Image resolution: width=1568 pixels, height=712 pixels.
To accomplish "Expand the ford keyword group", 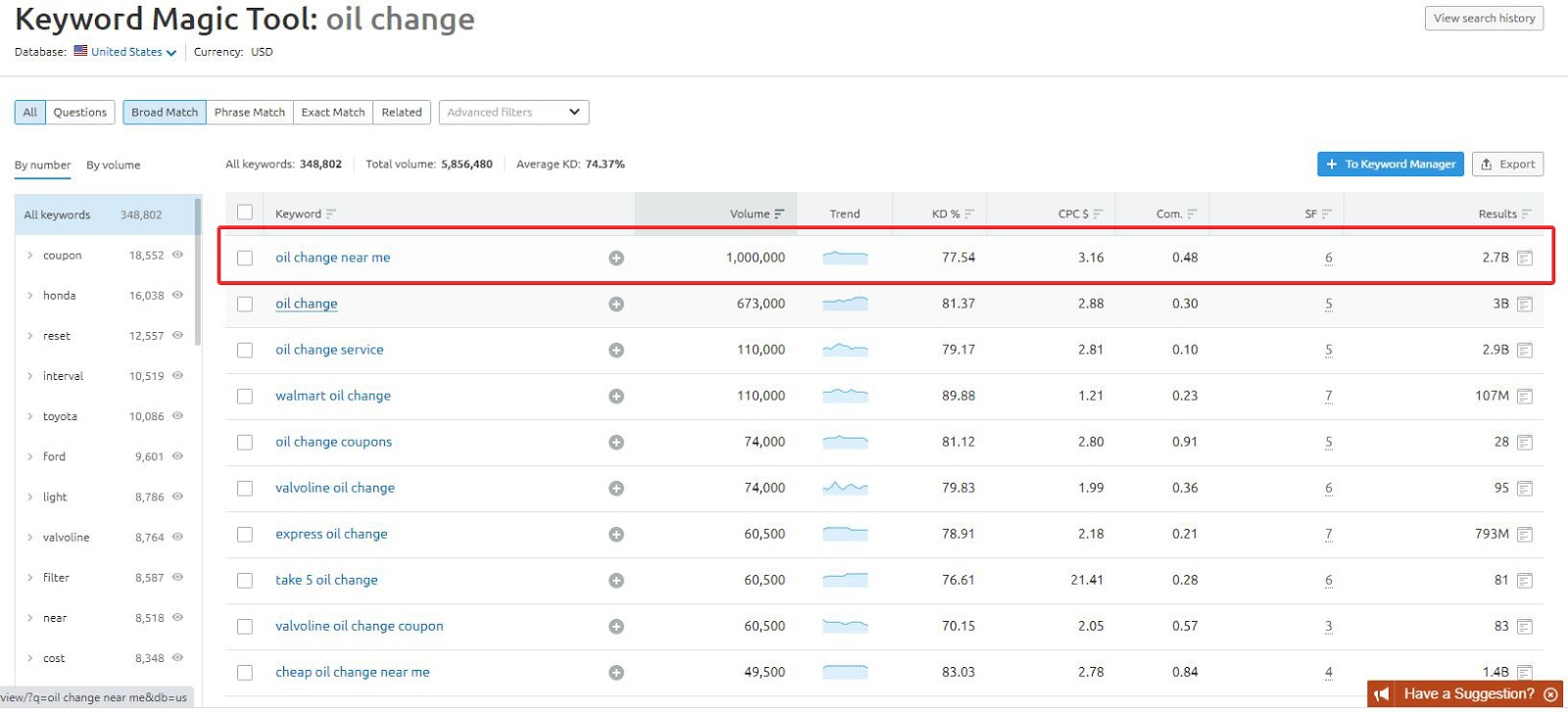I will pos(29,456).
